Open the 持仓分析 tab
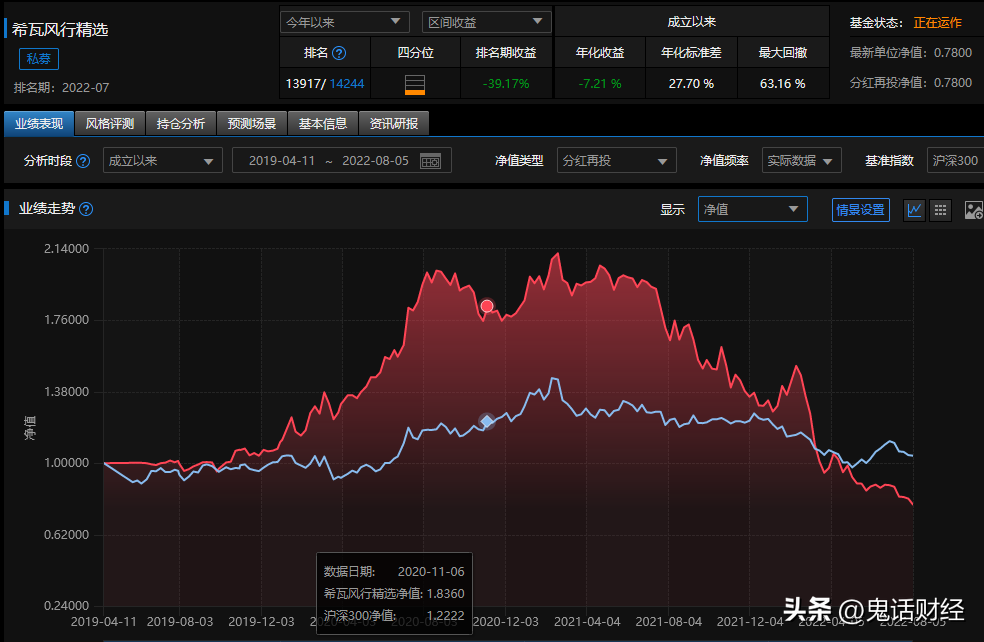The width and height of the screenshot is (984, 642). [x=181, y=124]
